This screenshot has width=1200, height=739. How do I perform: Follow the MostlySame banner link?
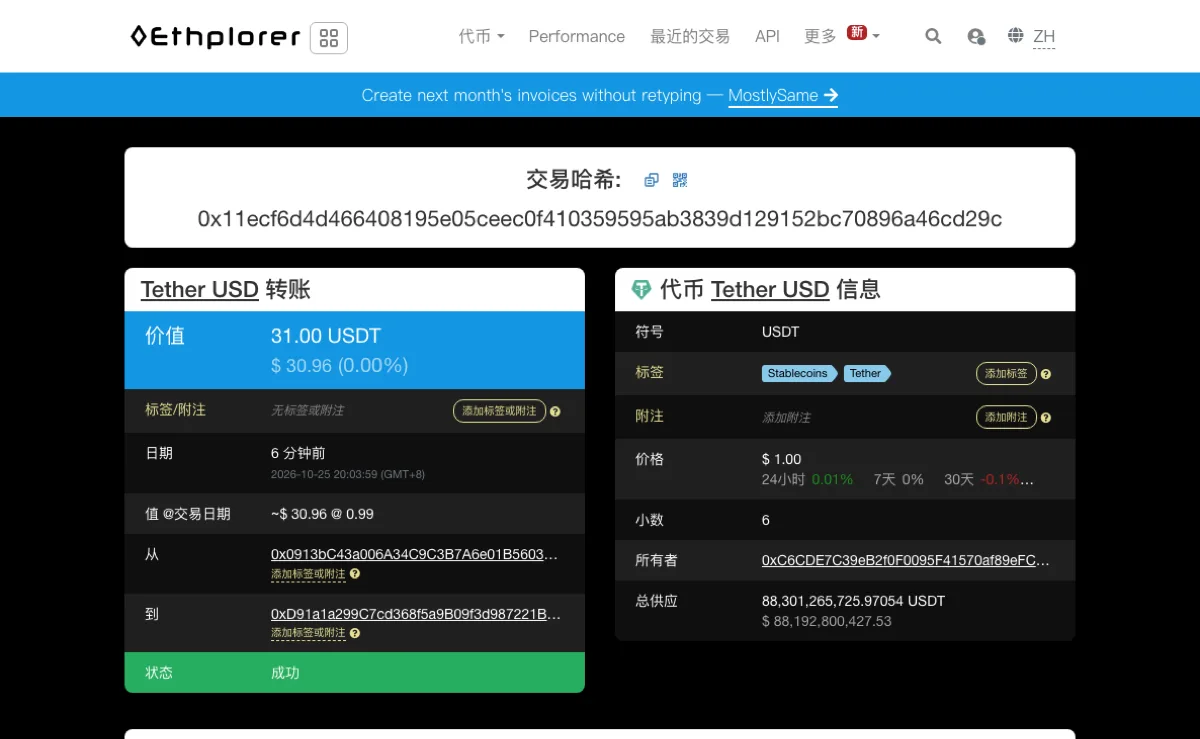(783, 96)
